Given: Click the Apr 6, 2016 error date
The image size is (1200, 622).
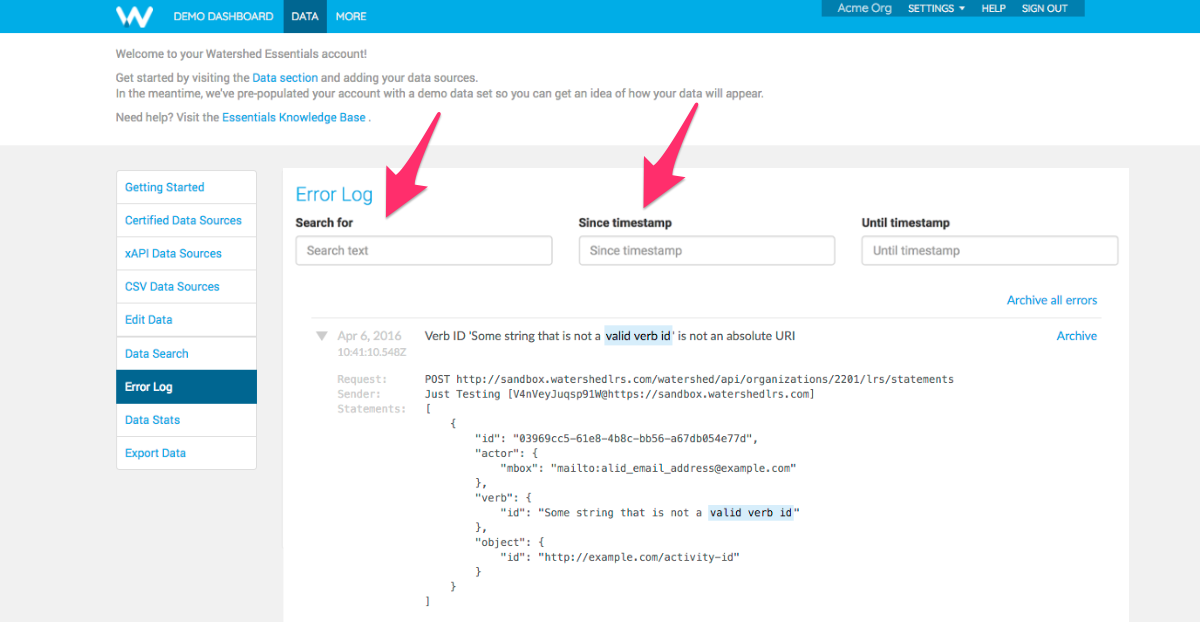Looking at the screenshot, I should tap(370, 336).
